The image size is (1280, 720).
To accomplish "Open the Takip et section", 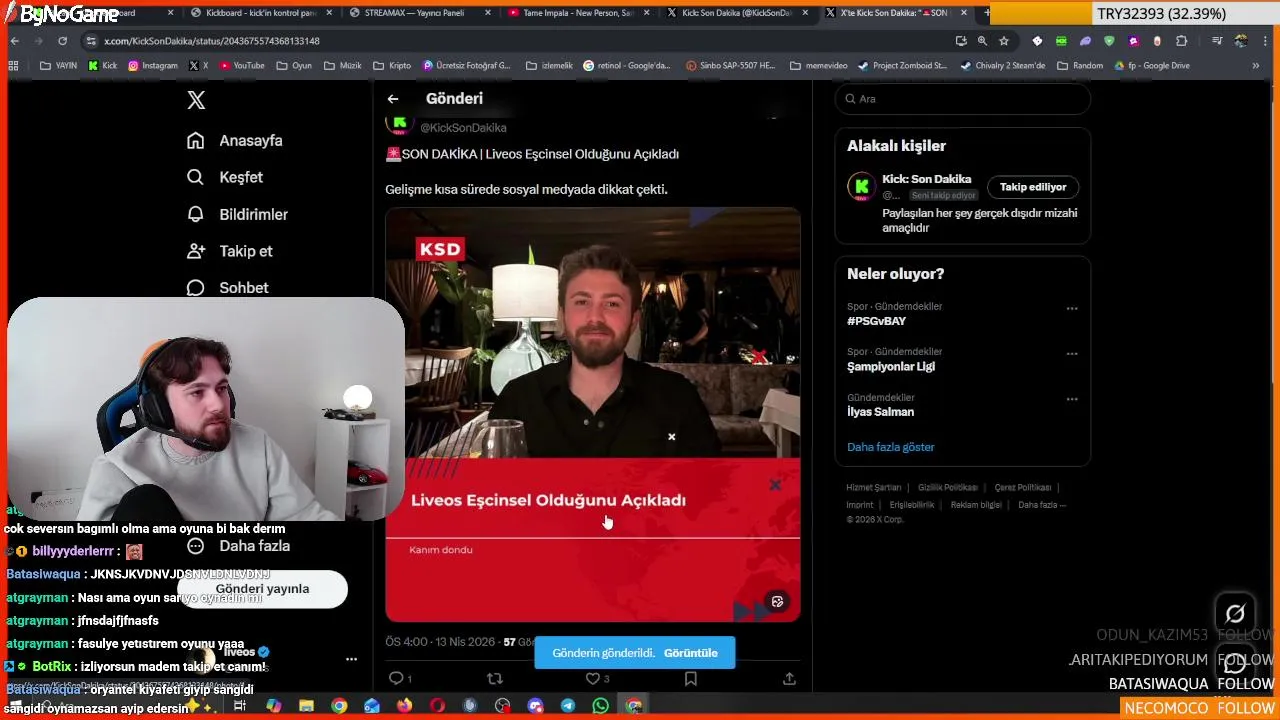I will (x=230, y=251).
